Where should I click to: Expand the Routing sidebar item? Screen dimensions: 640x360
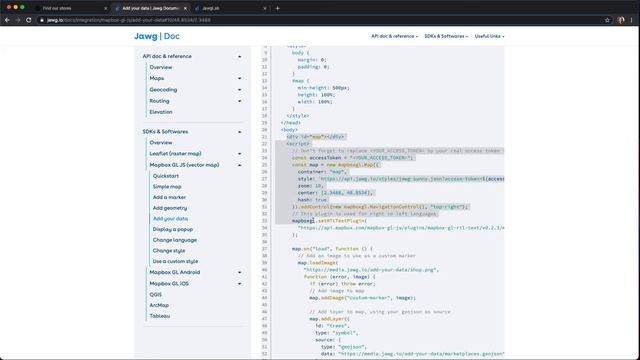coord(240,101)
